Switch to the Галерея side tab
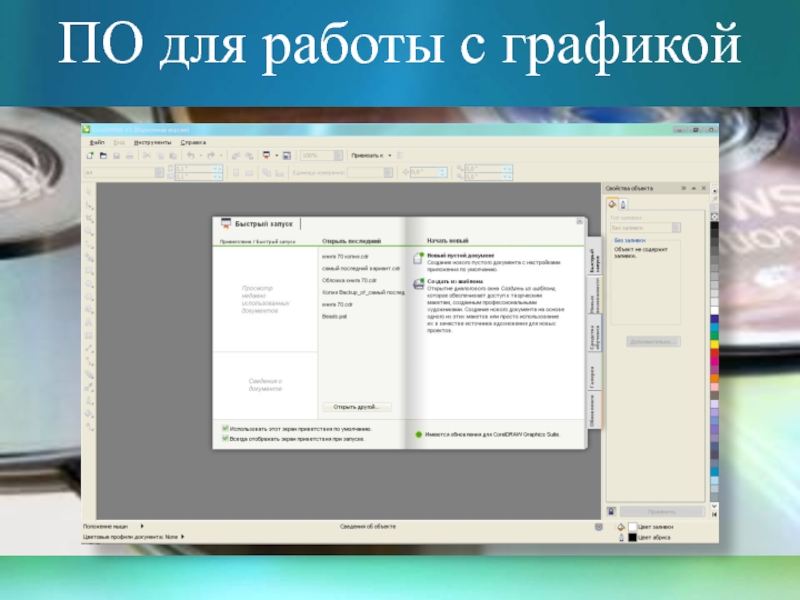Viewport: 800px width, 600px height. [592, 374]
